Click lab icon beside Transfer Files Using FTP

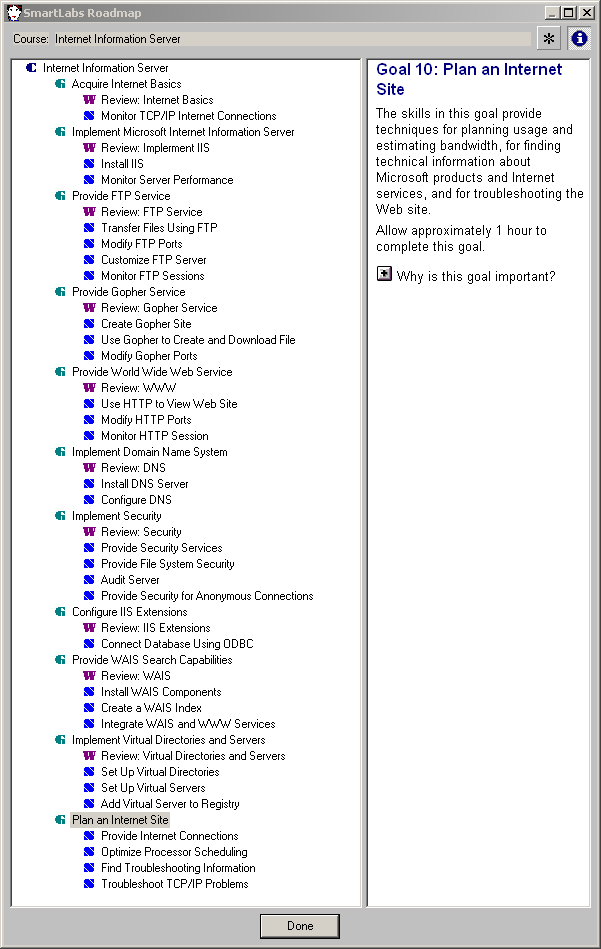[x=89, y=228]
